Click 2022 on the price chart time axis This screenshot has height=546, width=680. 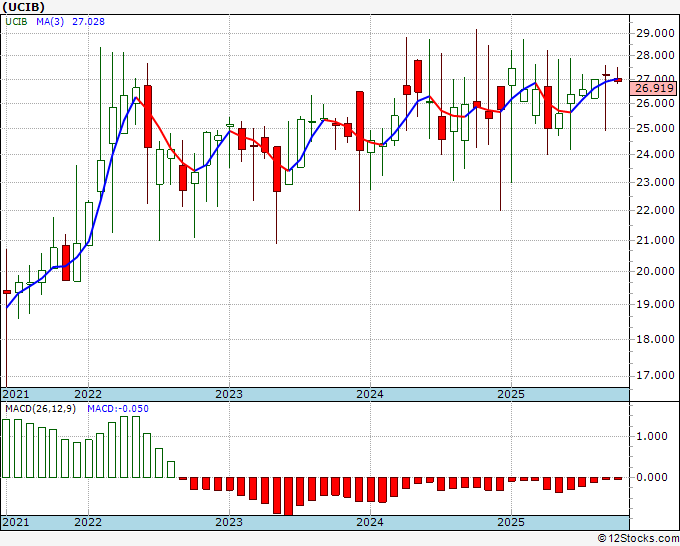[88, 394]
